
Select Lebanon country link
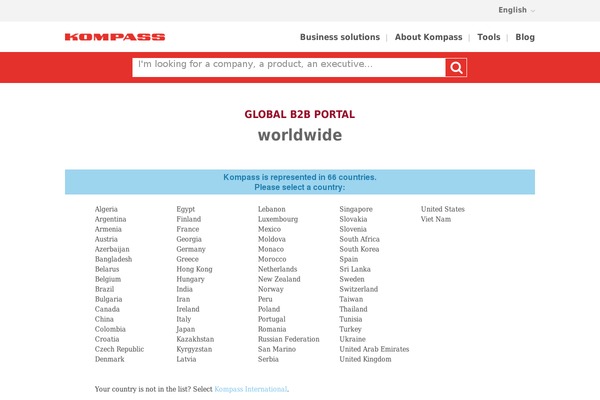tap(272, 209)
